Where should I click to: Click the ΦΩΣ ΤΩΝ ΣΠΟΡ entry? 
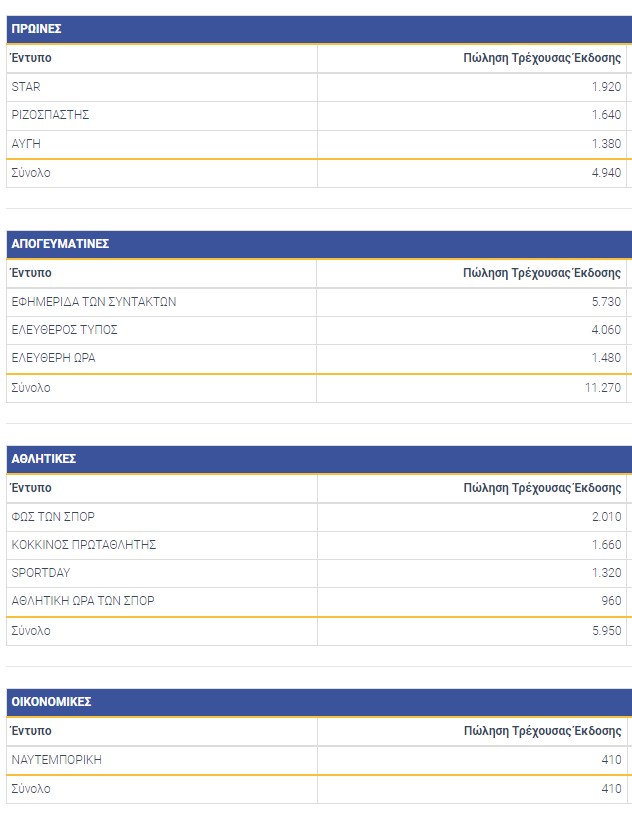point(53,517)
